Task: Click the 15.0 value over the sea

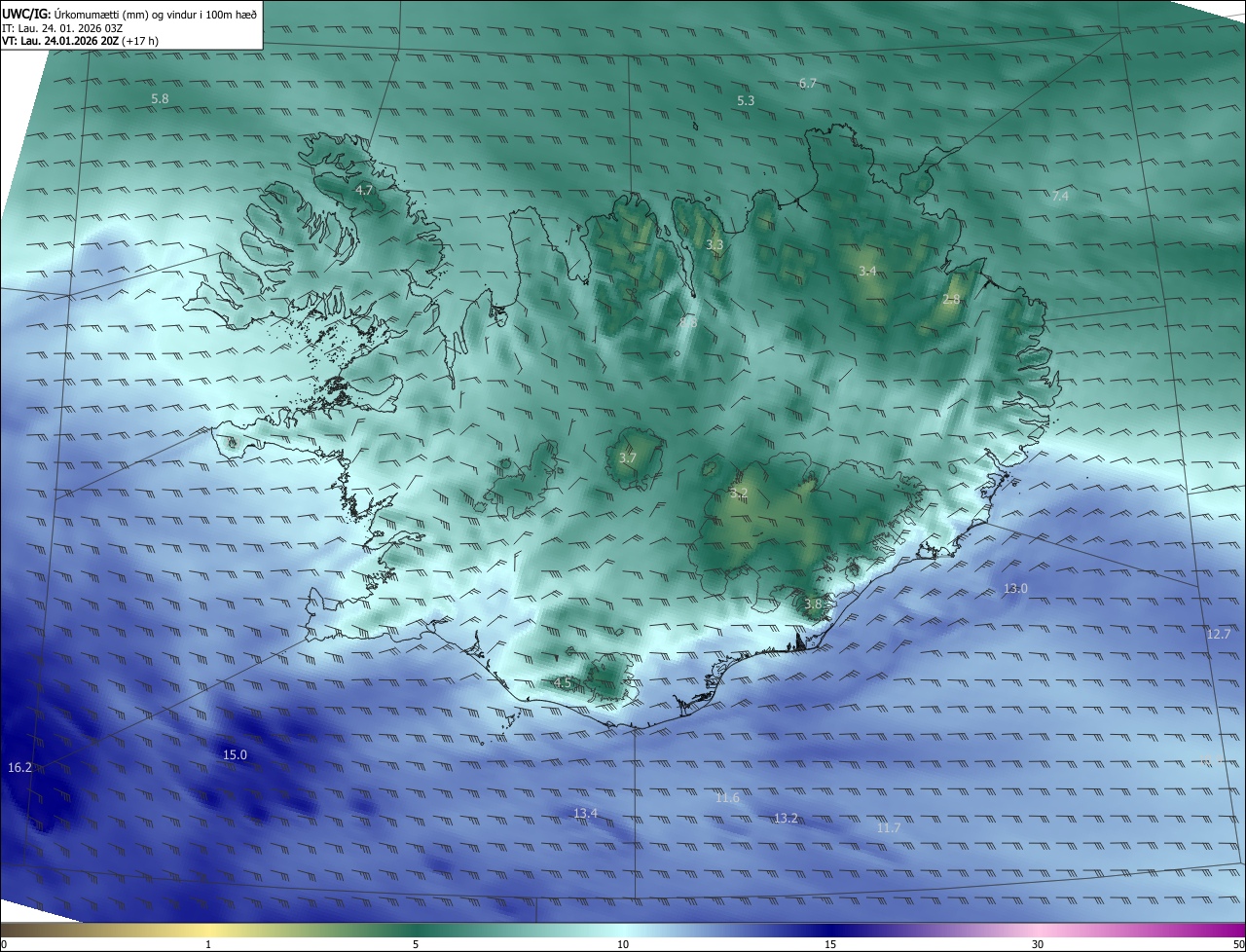Action: tap(235, 755)
